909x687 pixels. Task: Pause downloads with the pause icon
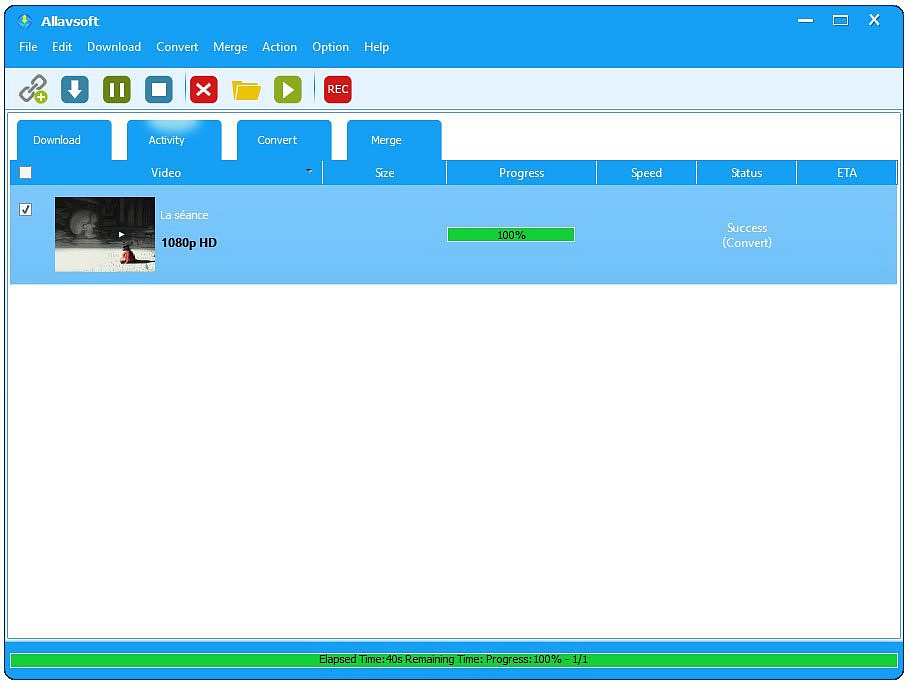[x=116, y=89]
